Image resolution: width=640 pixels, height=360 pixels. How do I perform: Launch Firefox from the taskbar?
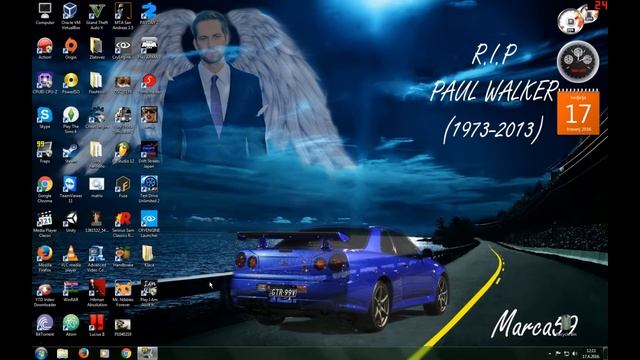pos(84,353)
